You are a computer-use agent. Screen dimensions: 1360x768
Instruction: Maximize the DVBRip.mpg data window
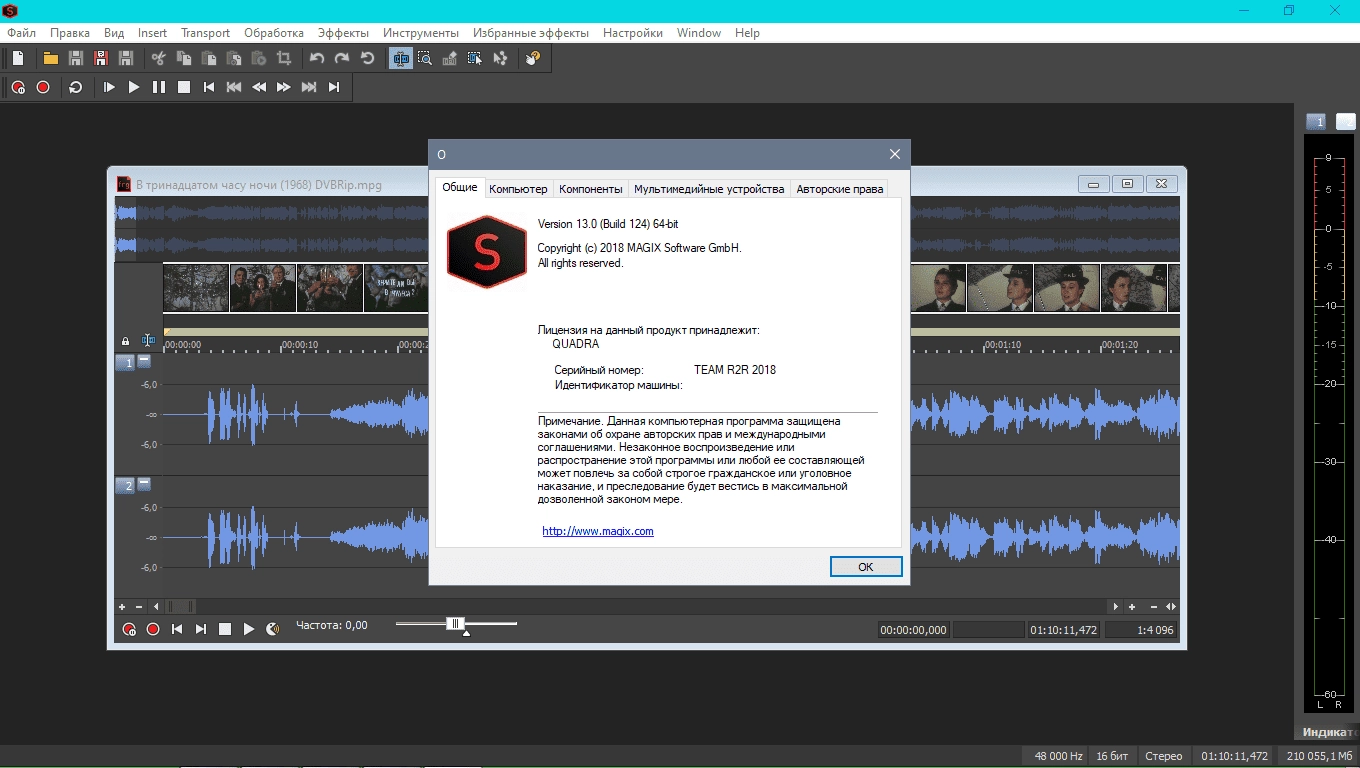(x=1128, y=184)
